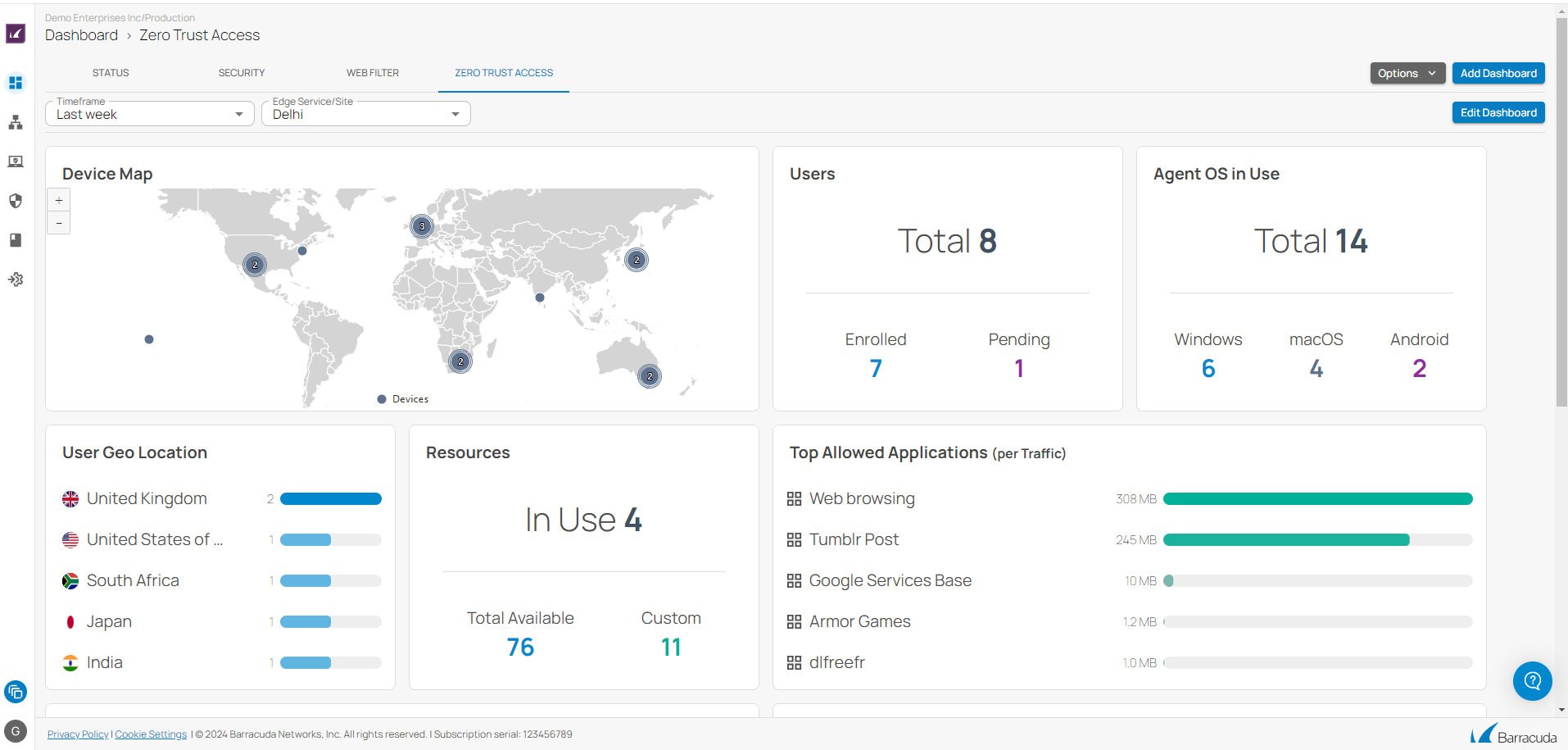
Task: Click the Tumblr Post traffic bar
Action: (x=1317, y=540)
